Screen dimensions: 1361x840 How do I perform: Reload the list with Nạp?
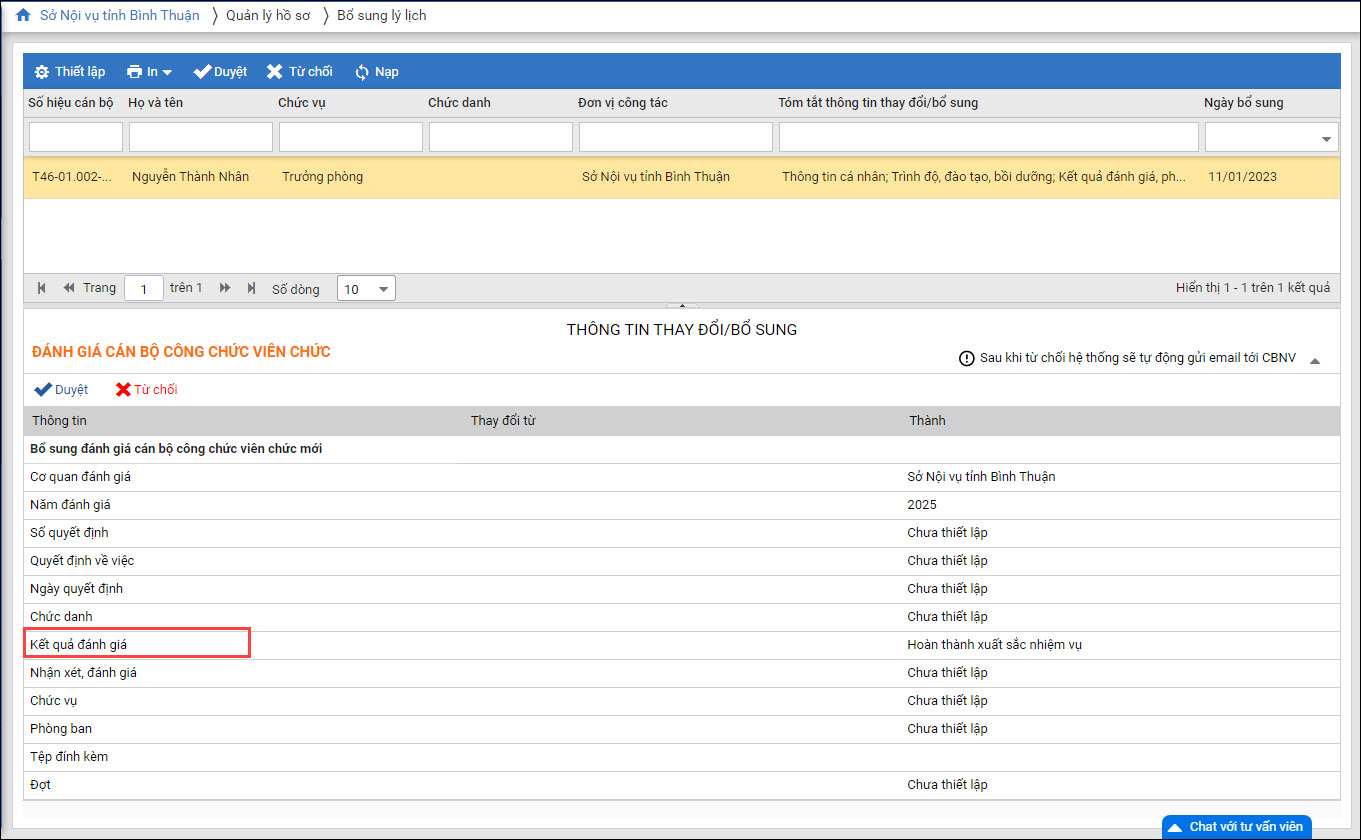tap(376, 72)
